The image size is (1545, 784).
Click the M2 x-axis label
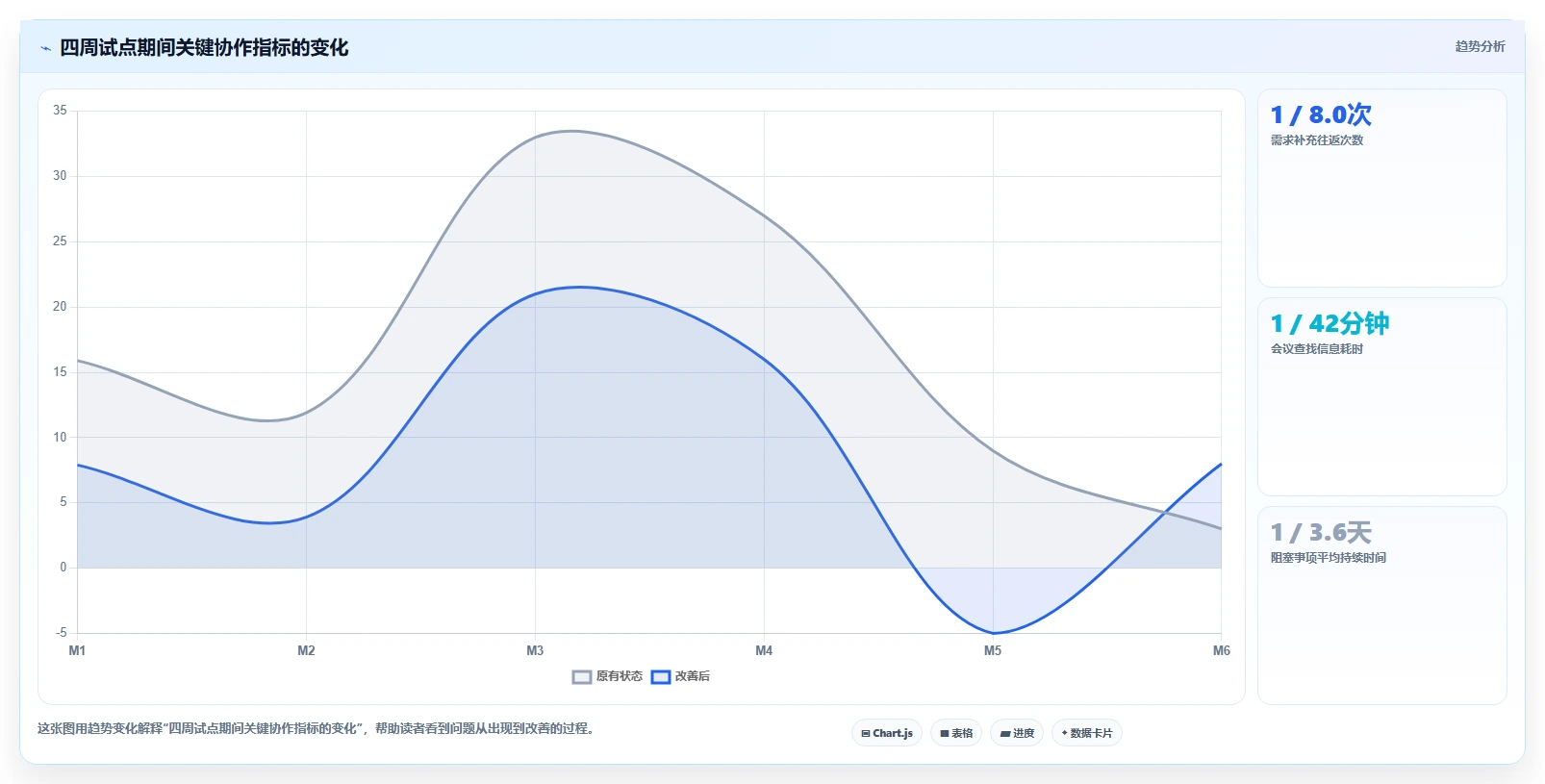[x=306, y=650]
